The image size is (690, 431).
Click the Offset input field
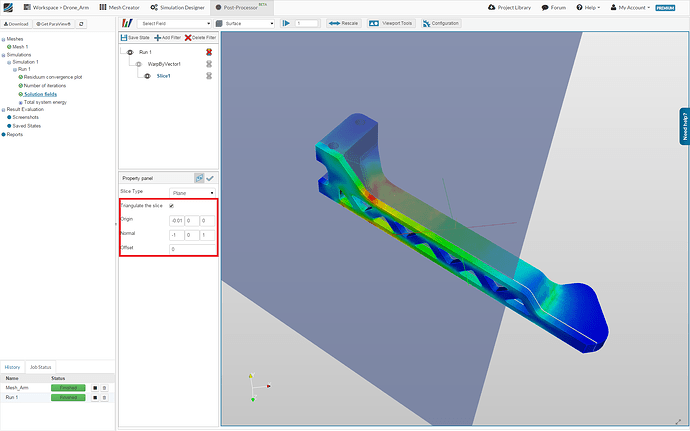click(x=192, y=249)
